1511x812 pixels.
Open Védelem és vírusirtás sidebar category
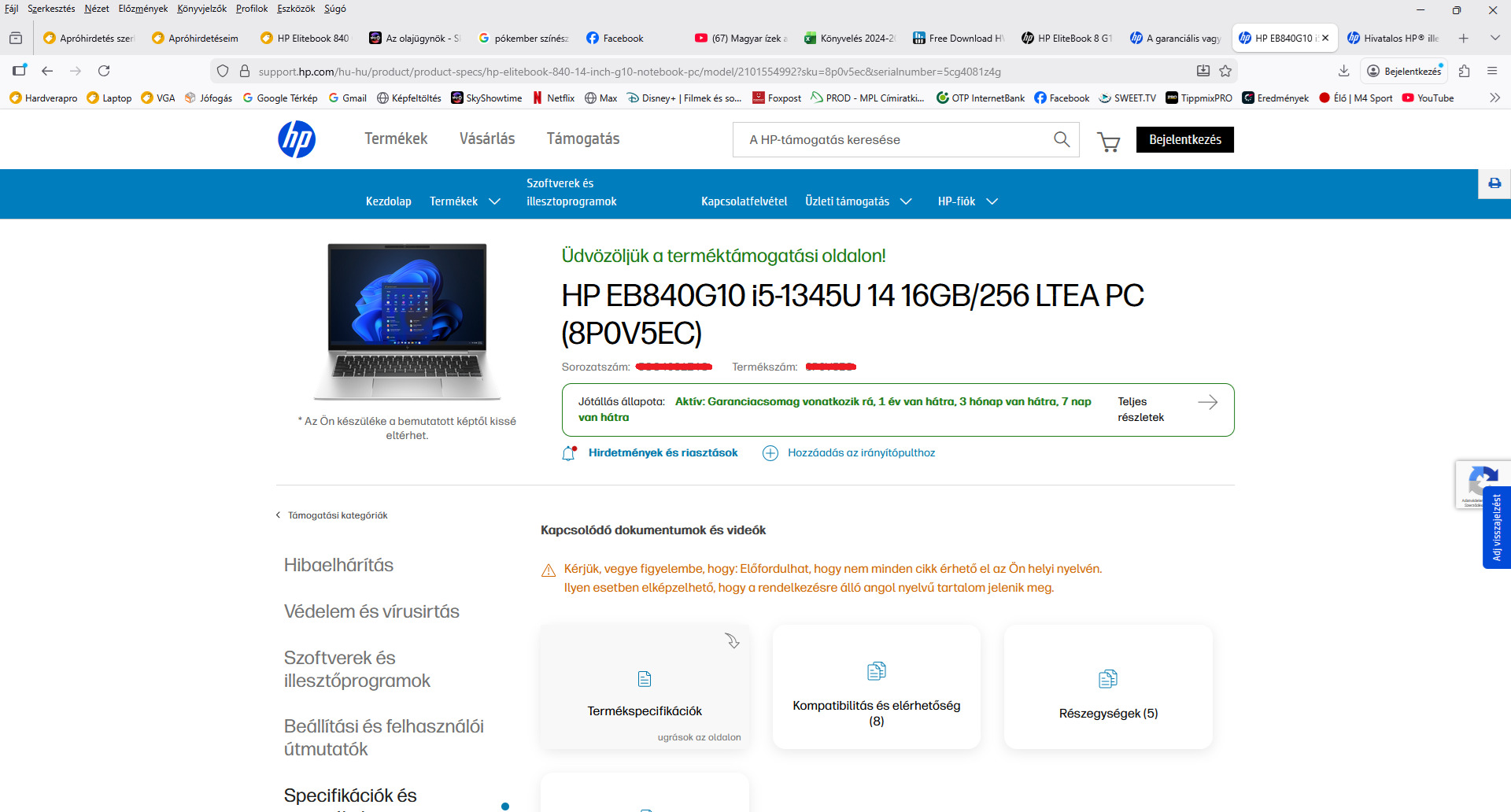pyautogui.click(x=371, y=611)
